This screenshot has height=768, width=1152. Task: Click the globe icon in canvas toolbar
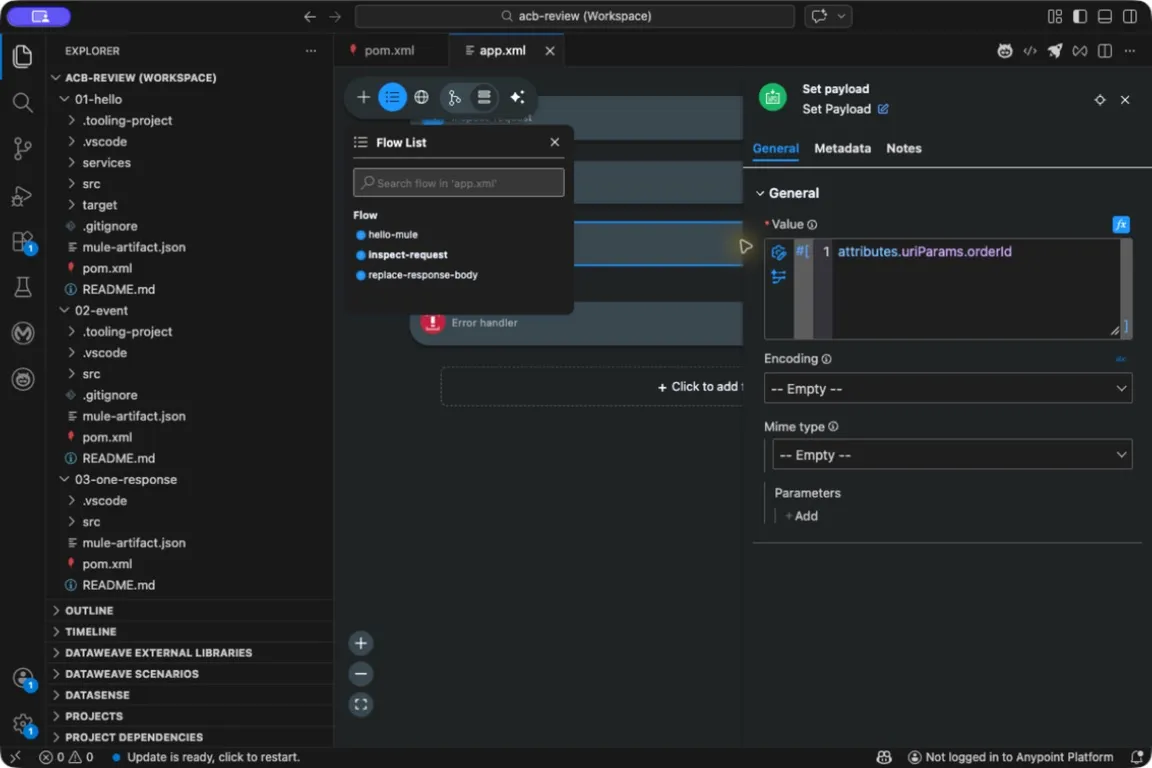(421, 97)
